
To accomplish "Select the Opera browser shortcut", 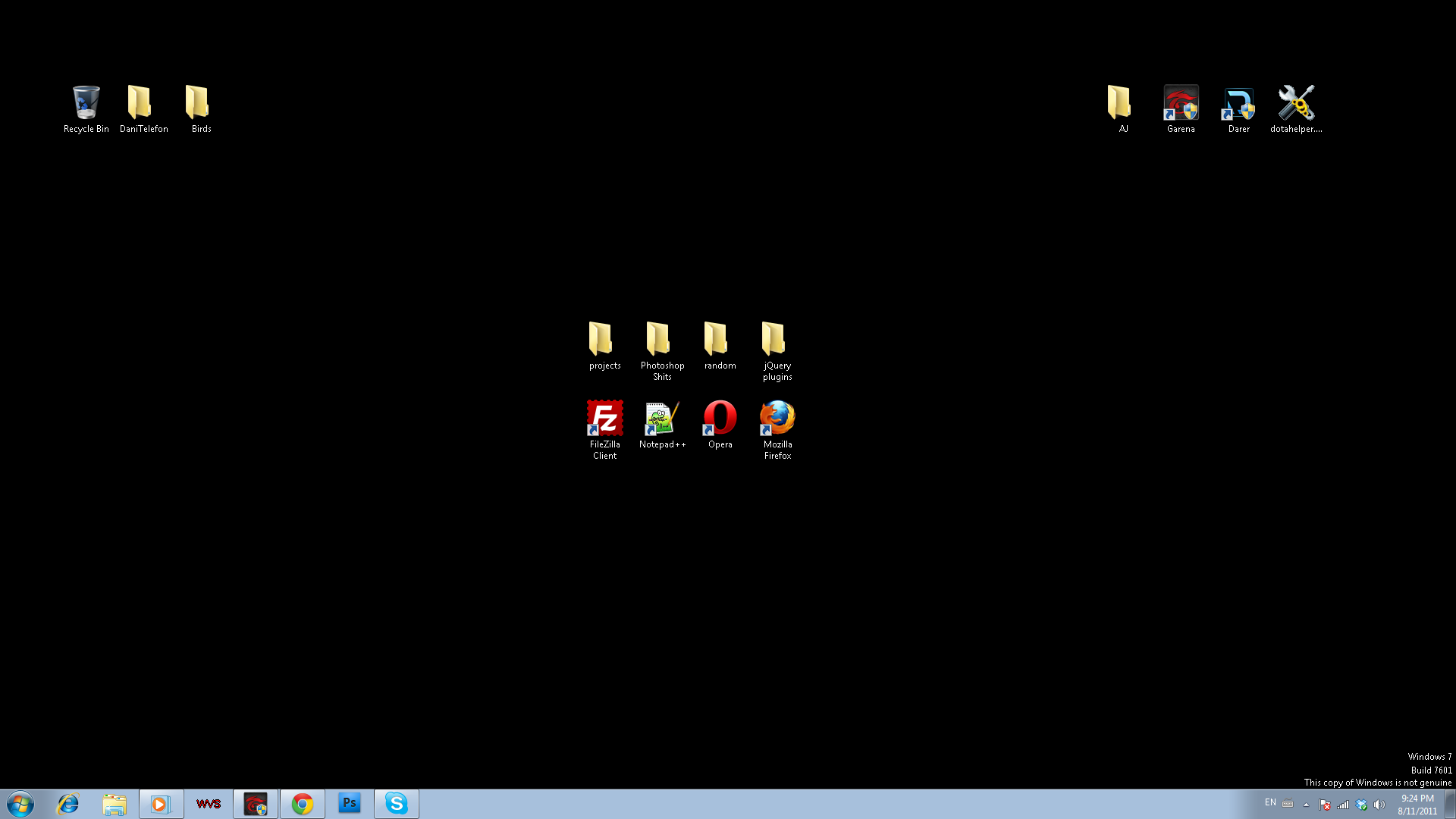I will tap(720, 425).
